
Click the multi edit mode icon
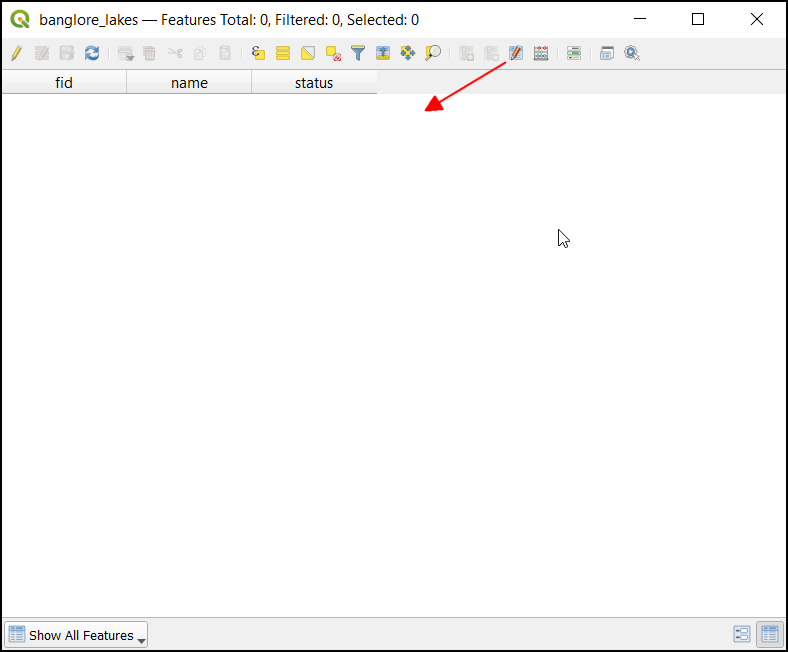tap(42, 53)
